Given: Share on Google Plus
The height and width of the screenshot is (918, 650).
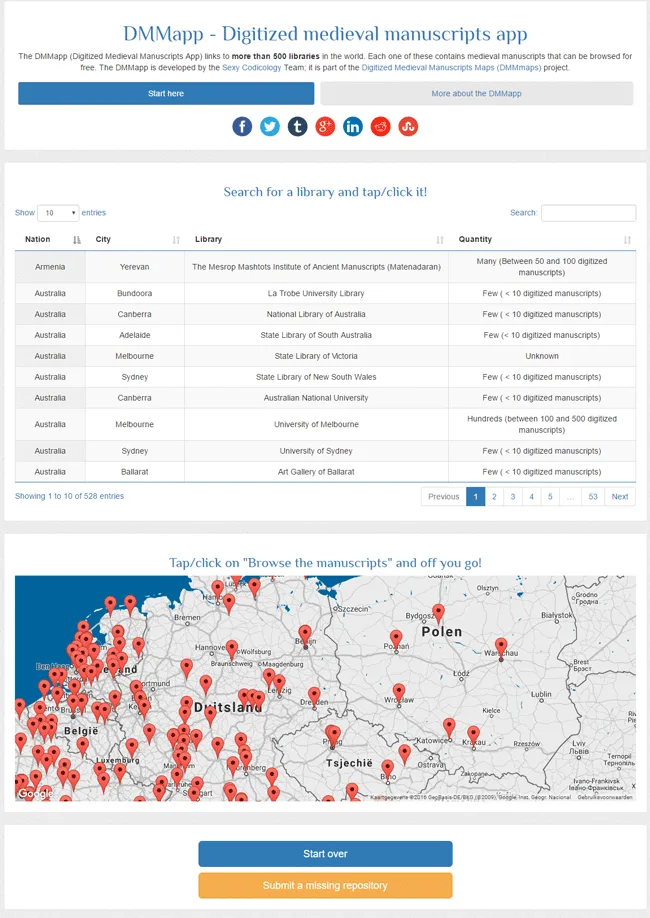Looking at the screenshot, I should [x=325, y=126].
